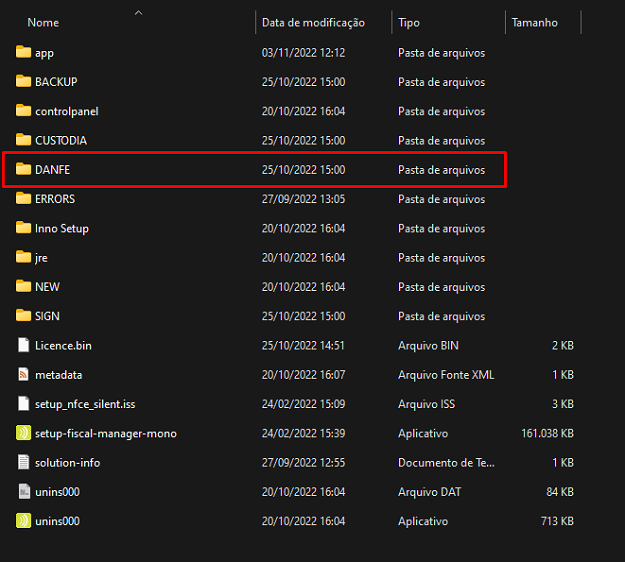Select the 'solution-info' file name
The width and height of the screenshot is (625, 562).
67,463
